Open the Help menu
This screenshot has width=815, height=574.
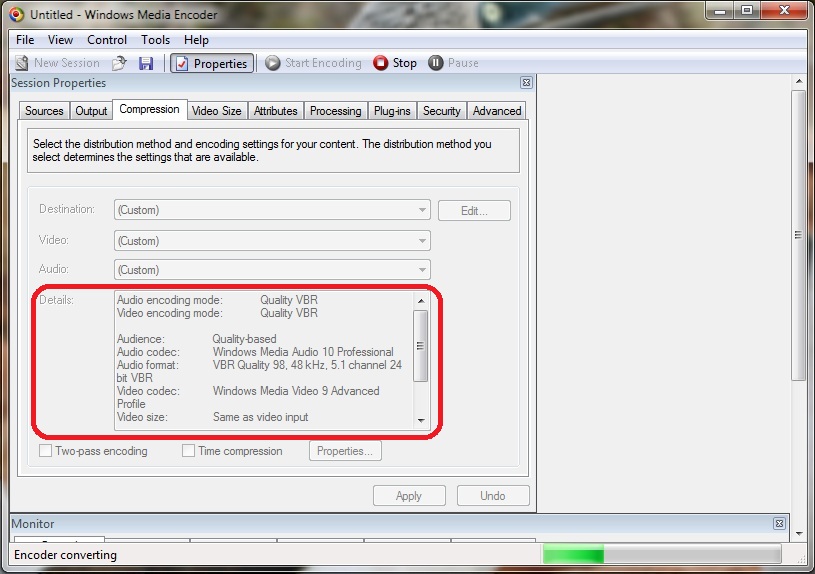click(x=196, y=40)
